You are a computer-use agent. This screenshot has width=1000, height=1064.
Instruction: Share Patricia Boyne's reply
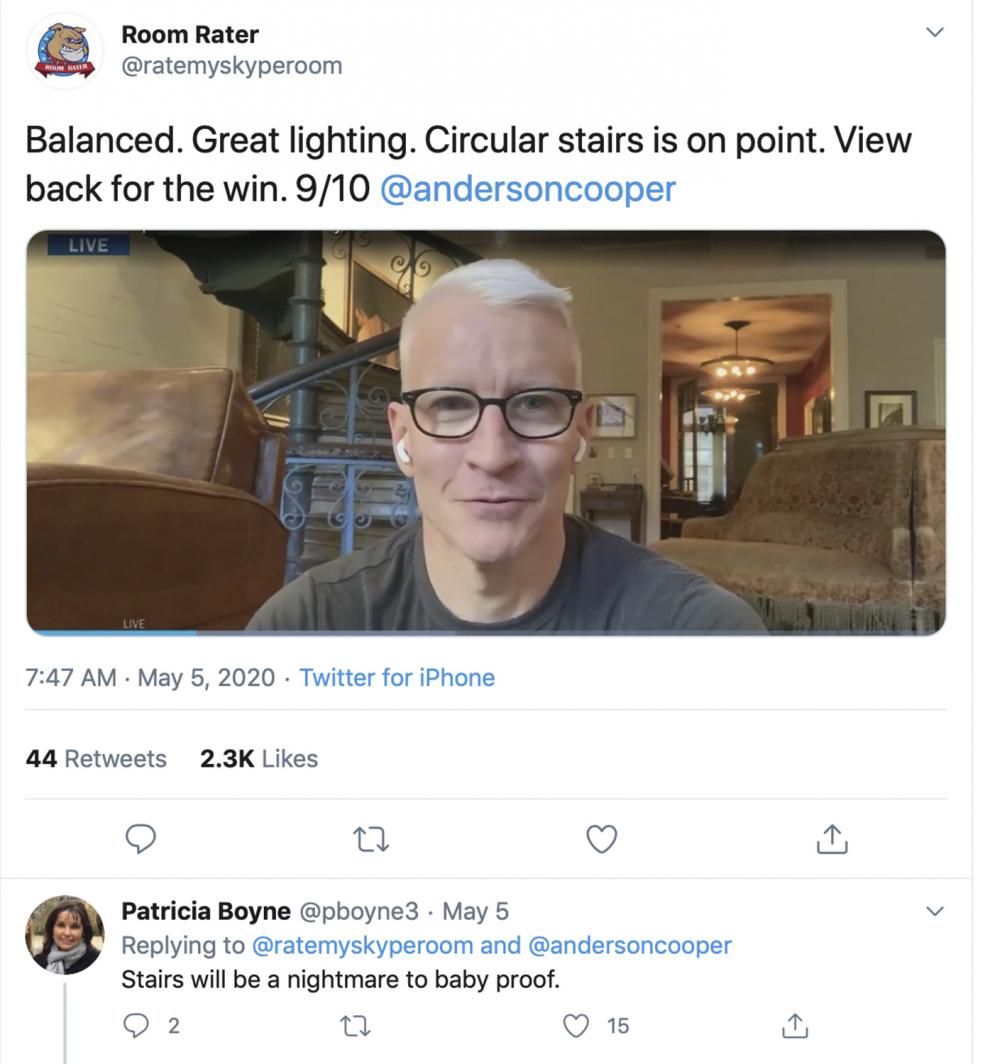(794, 1025)
